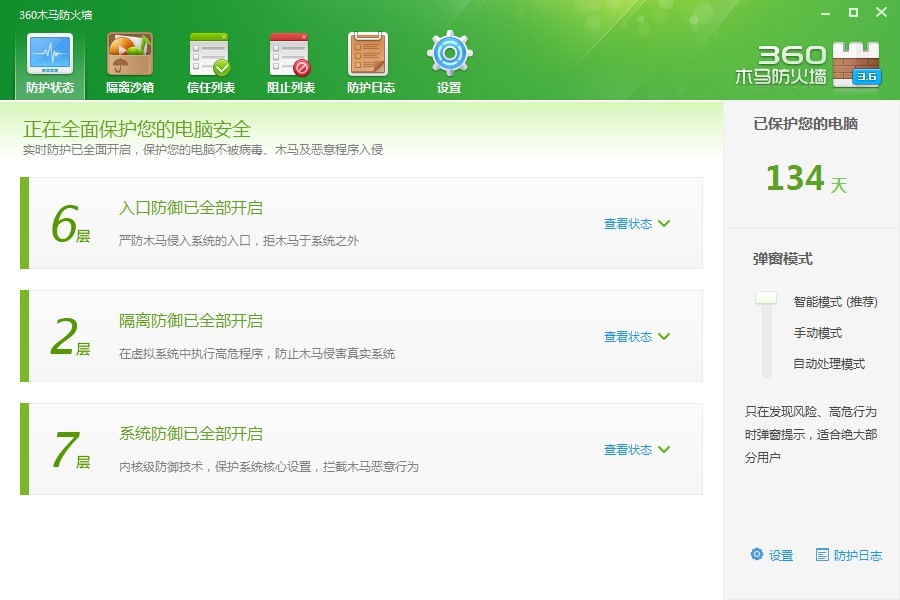Viewport: 900px width, 600px height.
Task: Open the 隔离沙箱 sandbox icon
Action: coord(130,55)
